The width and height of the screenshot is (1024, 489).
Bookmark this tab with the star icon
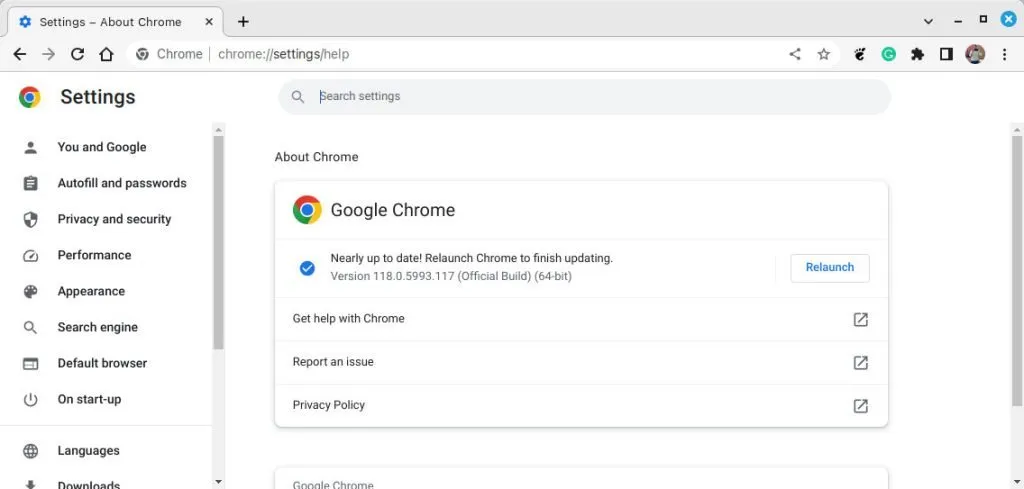click(x=824, y=54)
